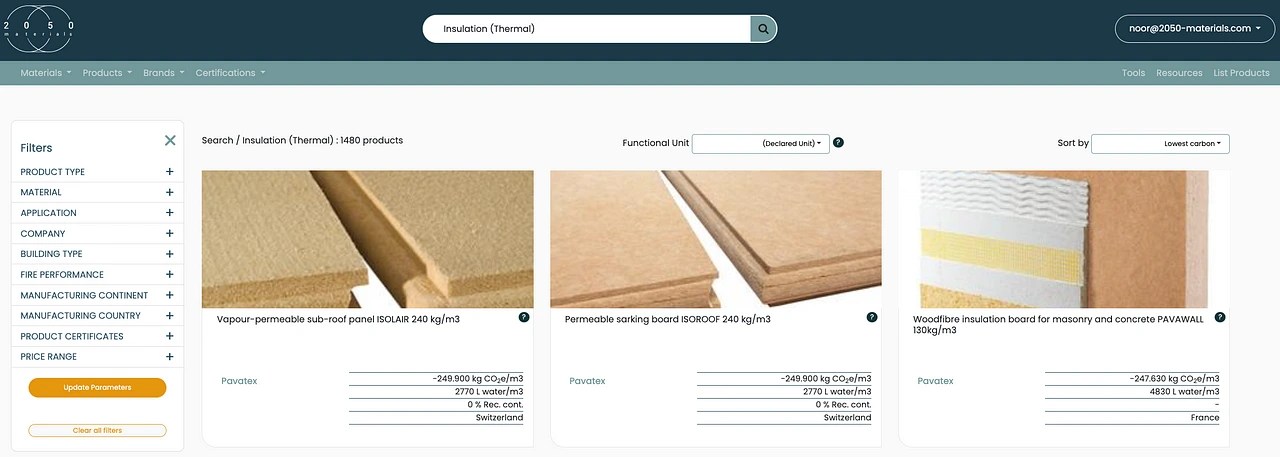This screenshot has height=457, width=1280.
Task: Click the search breadcrumb showing 1480 products
Action: pyautogui.click(x=302, y=141)
